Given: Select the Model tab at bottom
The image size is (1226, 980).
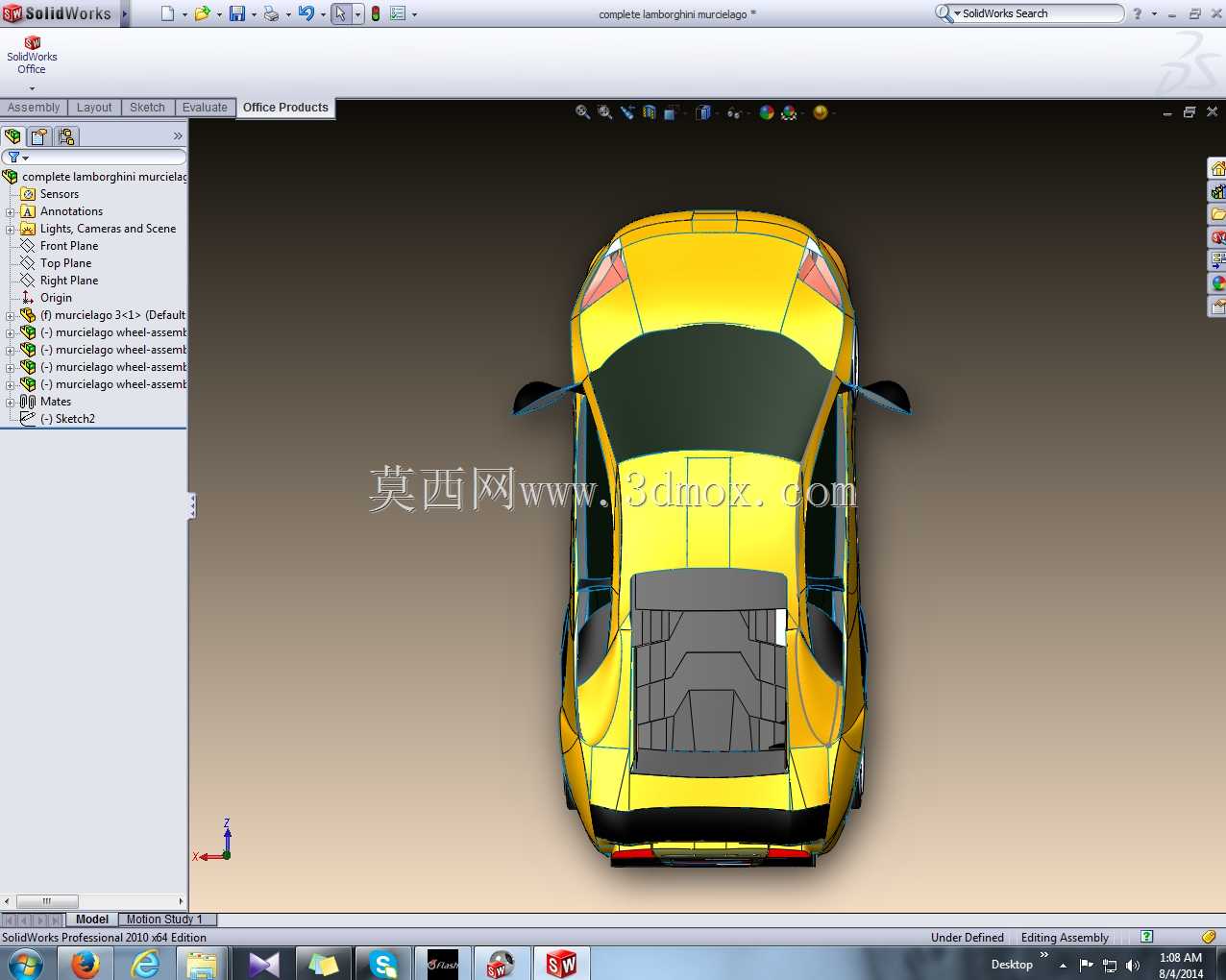Looking at the screenshot, I should click(92, 919).
